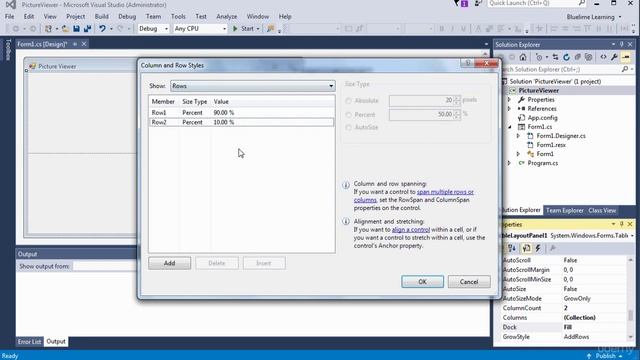Select Form1.resx in Solution Explorer

(551, 145)
